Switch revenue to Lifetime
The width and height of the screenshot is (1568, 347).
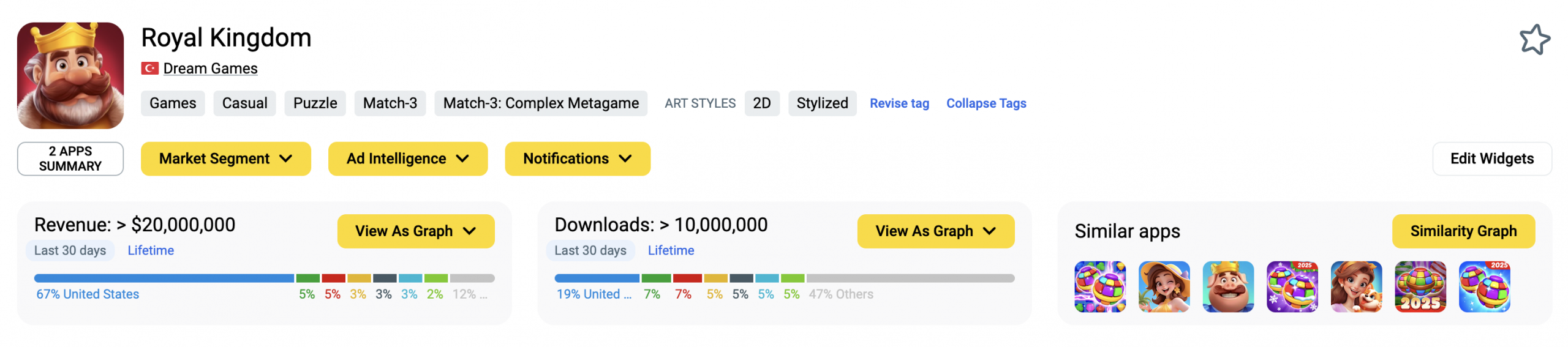coord(151,250)
